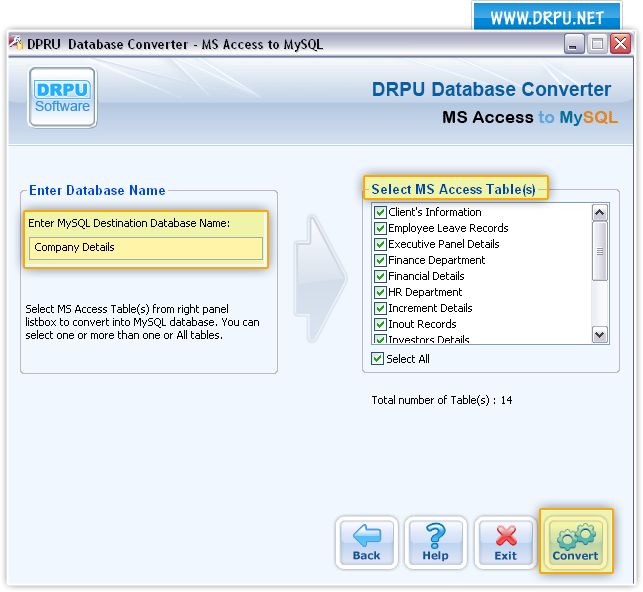Deselect the Executive Panel Details table
This screenshot has height=592, width=643.
[x=380, y=244]
